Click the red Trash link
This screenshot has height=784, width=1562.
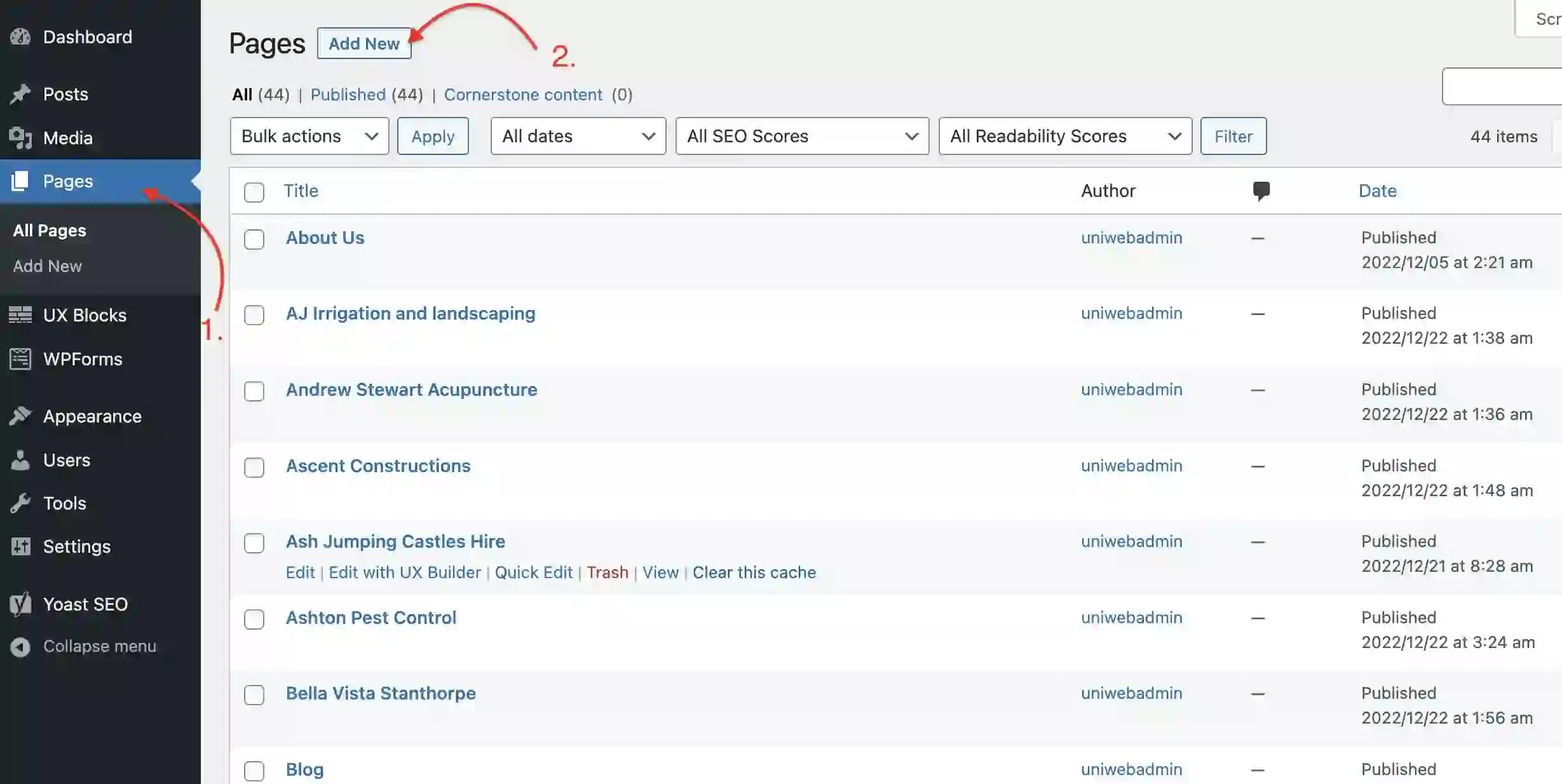click(608, 572)
